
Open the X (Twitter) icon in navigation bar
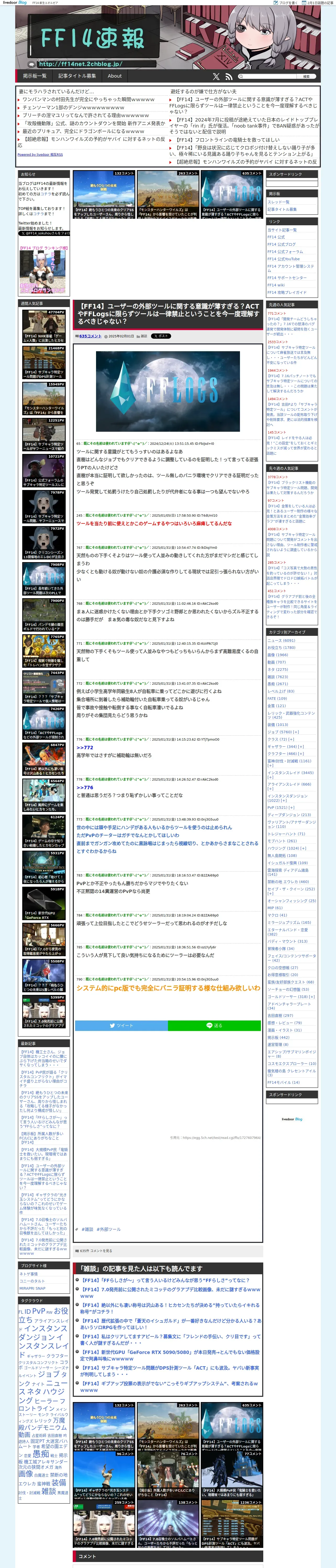tap(216, 77)
